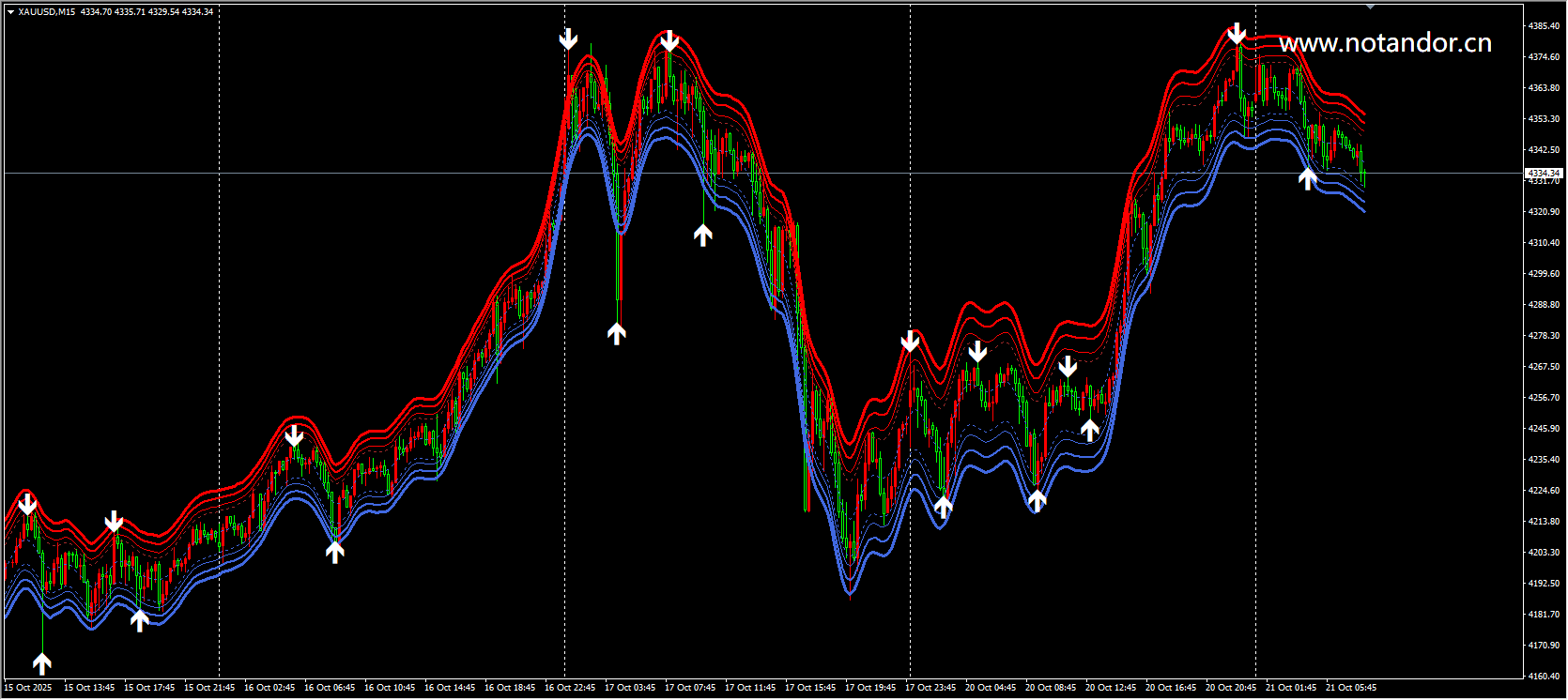
Task: Click the 15 Oct 21:45 time label
Action: (x=209, y=688)
